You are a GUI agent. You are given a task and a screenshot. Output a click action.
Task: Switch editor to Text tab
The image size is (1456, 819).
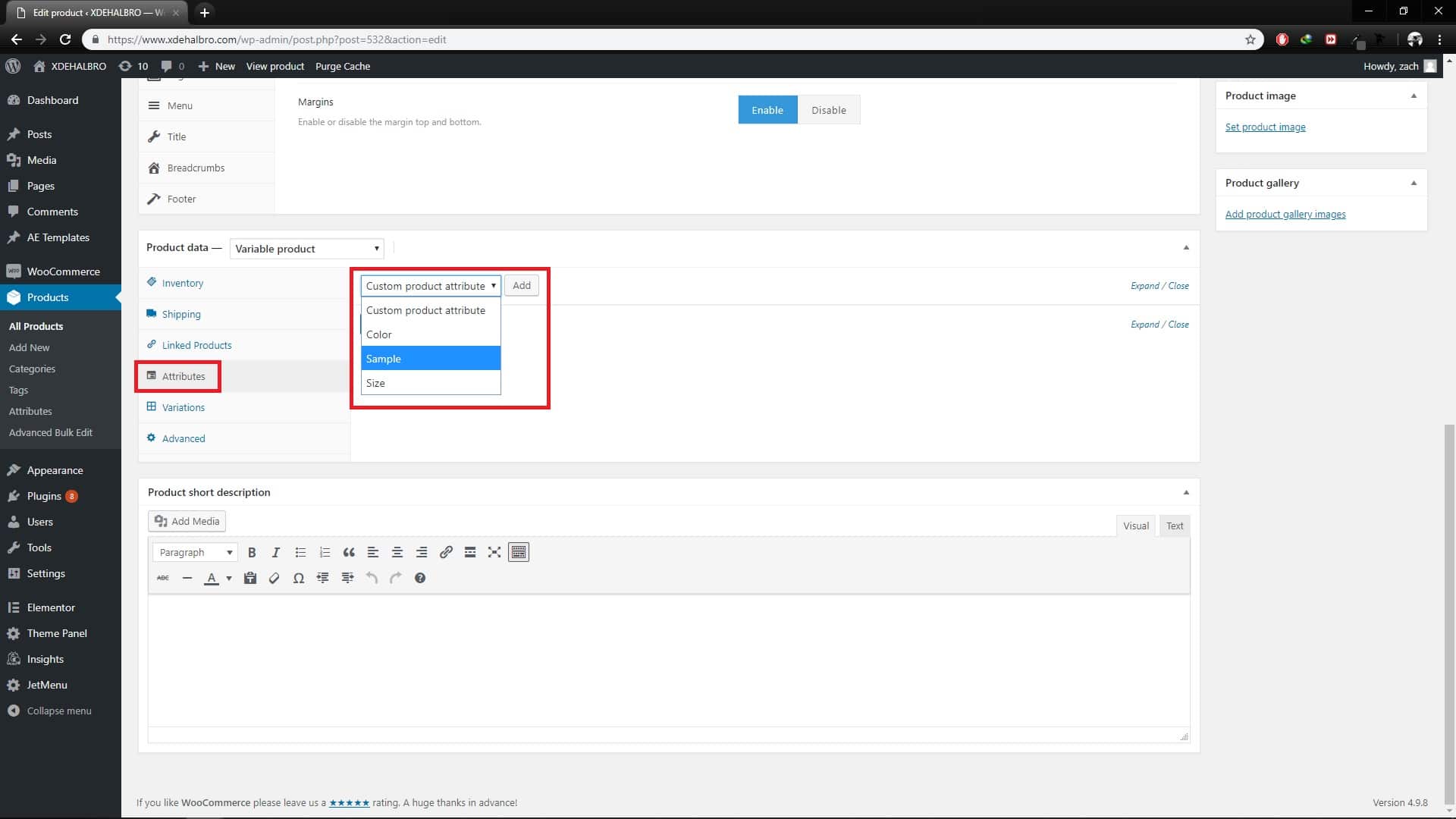(x=1175, y=526)
